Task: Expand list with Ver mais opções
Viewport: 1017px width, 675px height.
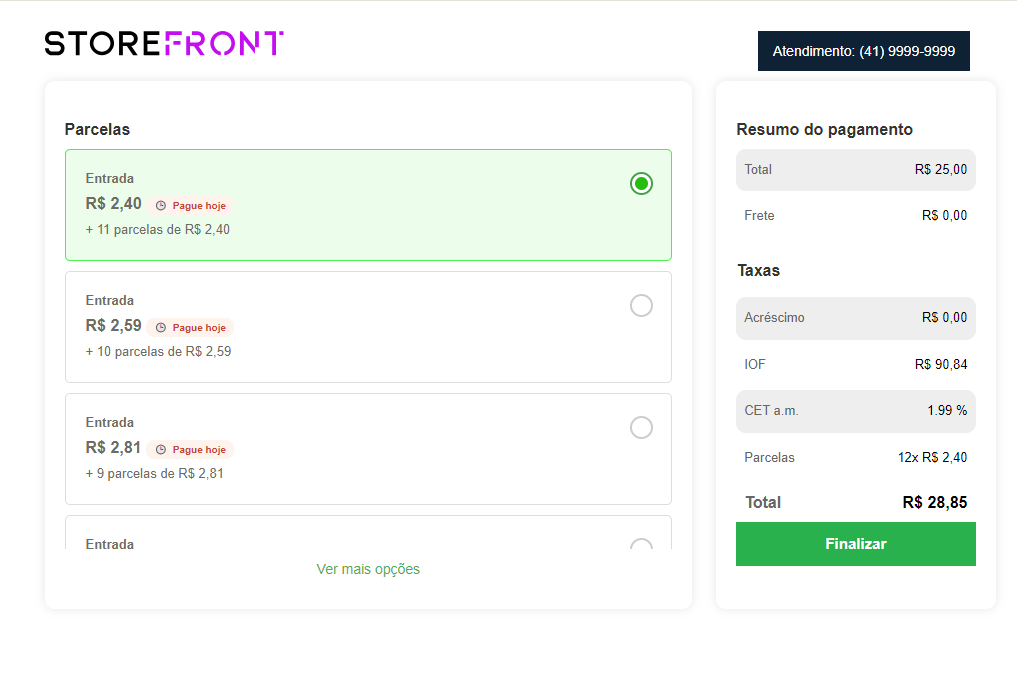Action: (368, 569)
